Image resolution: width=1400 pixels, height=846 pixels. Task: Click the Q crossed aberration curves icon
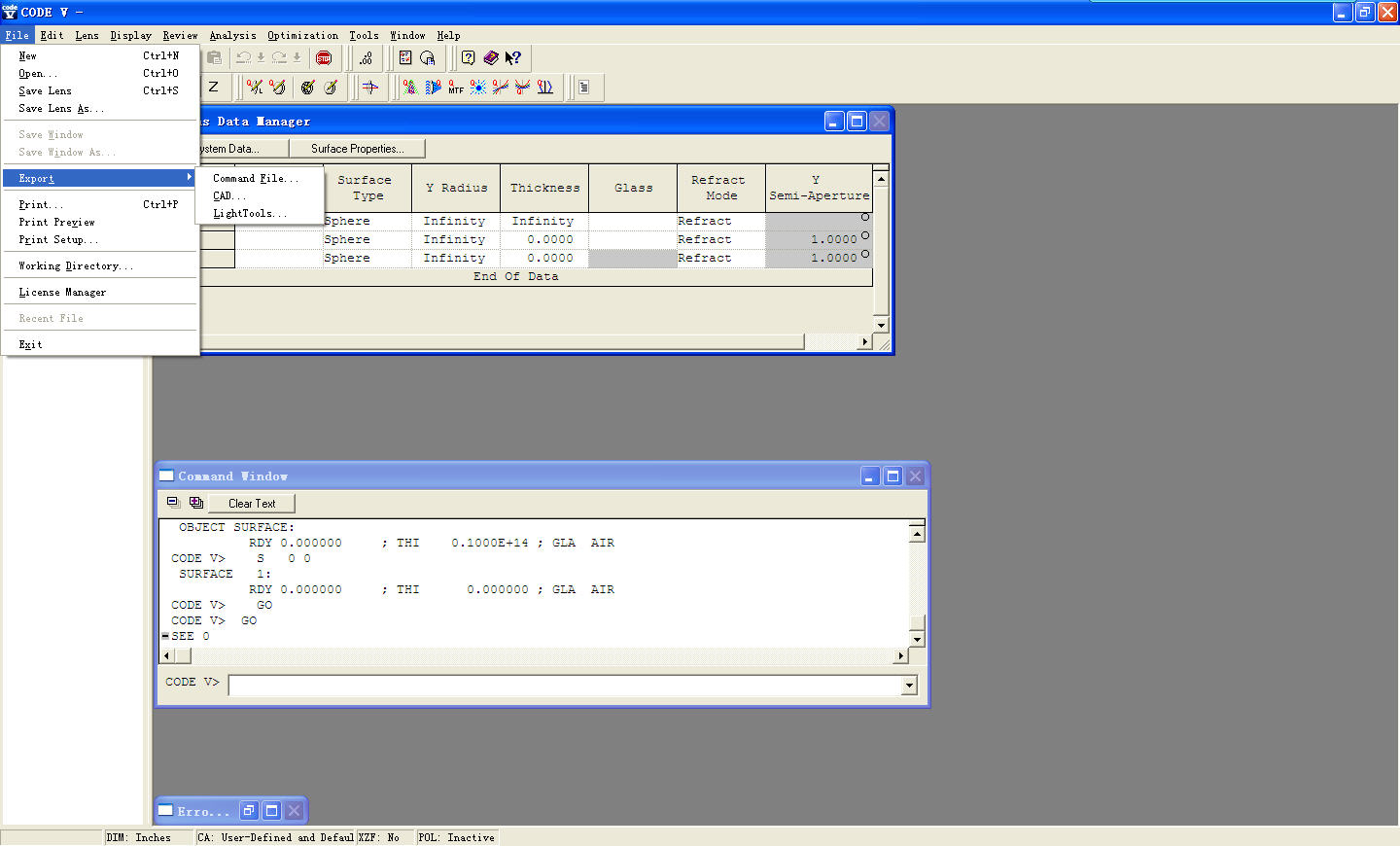pos(501,88)
